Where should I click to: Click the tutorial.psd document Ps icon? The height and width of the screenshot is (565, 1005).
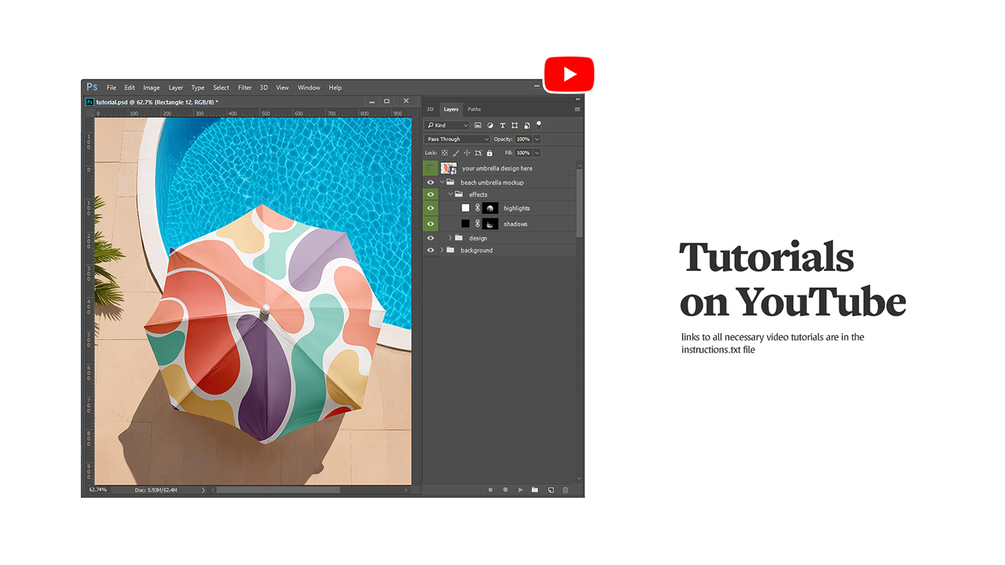coord(90,102)
